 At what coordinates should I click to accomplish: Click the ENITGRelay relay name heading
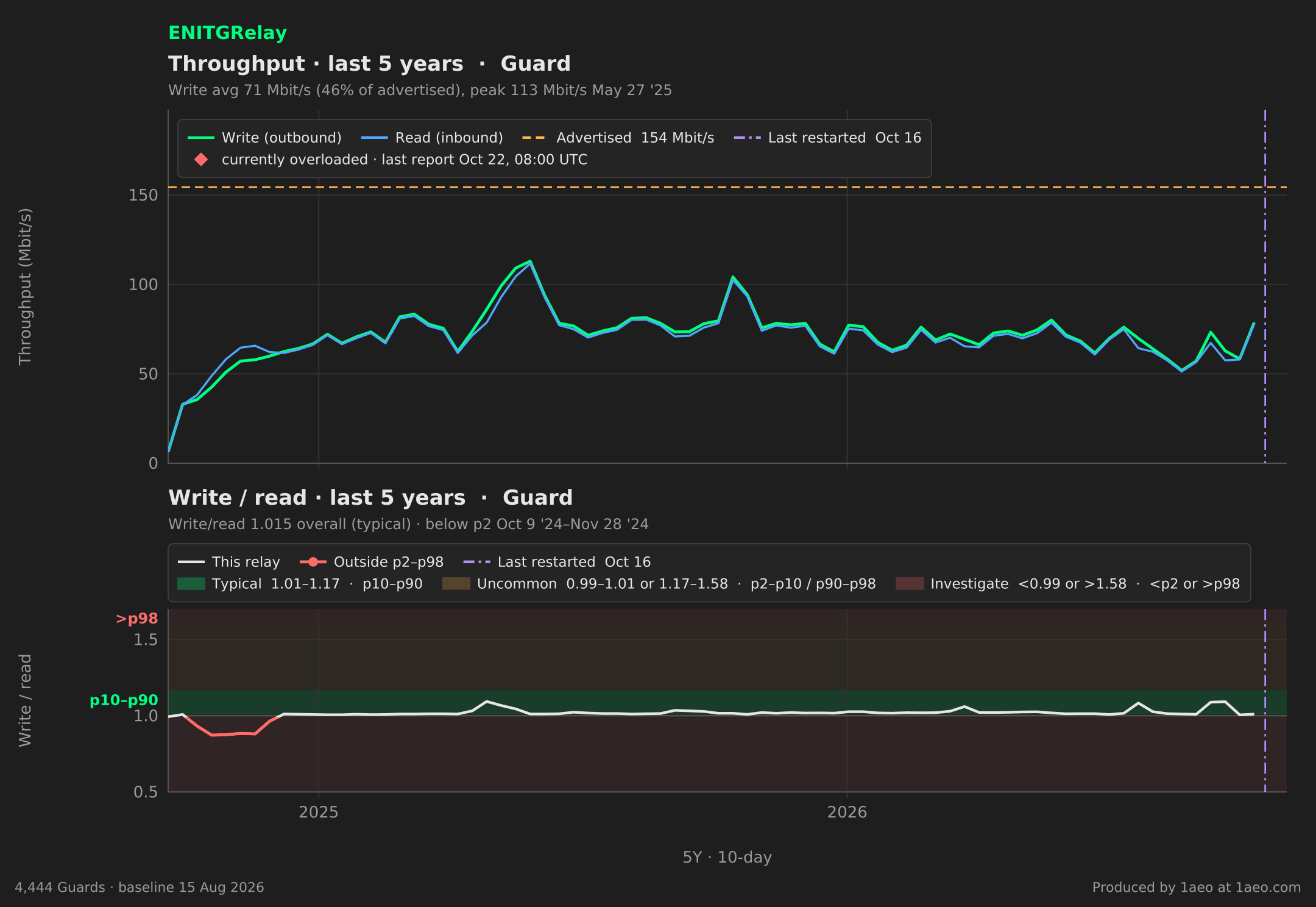pyautogui.click(x=227, y=33)
